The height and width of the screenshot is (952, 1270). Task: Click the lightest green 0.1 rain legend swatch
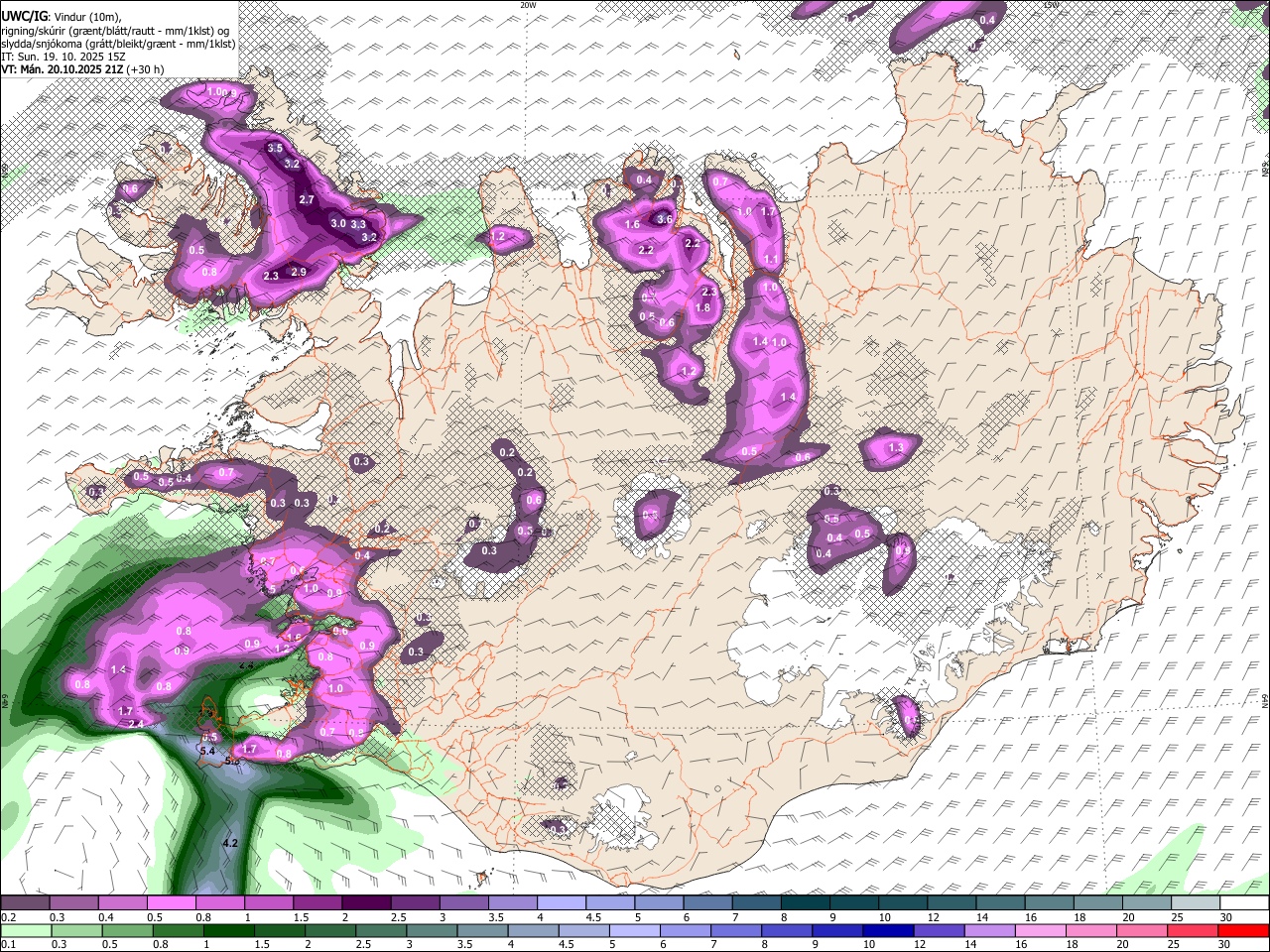[x=25, y=931]
